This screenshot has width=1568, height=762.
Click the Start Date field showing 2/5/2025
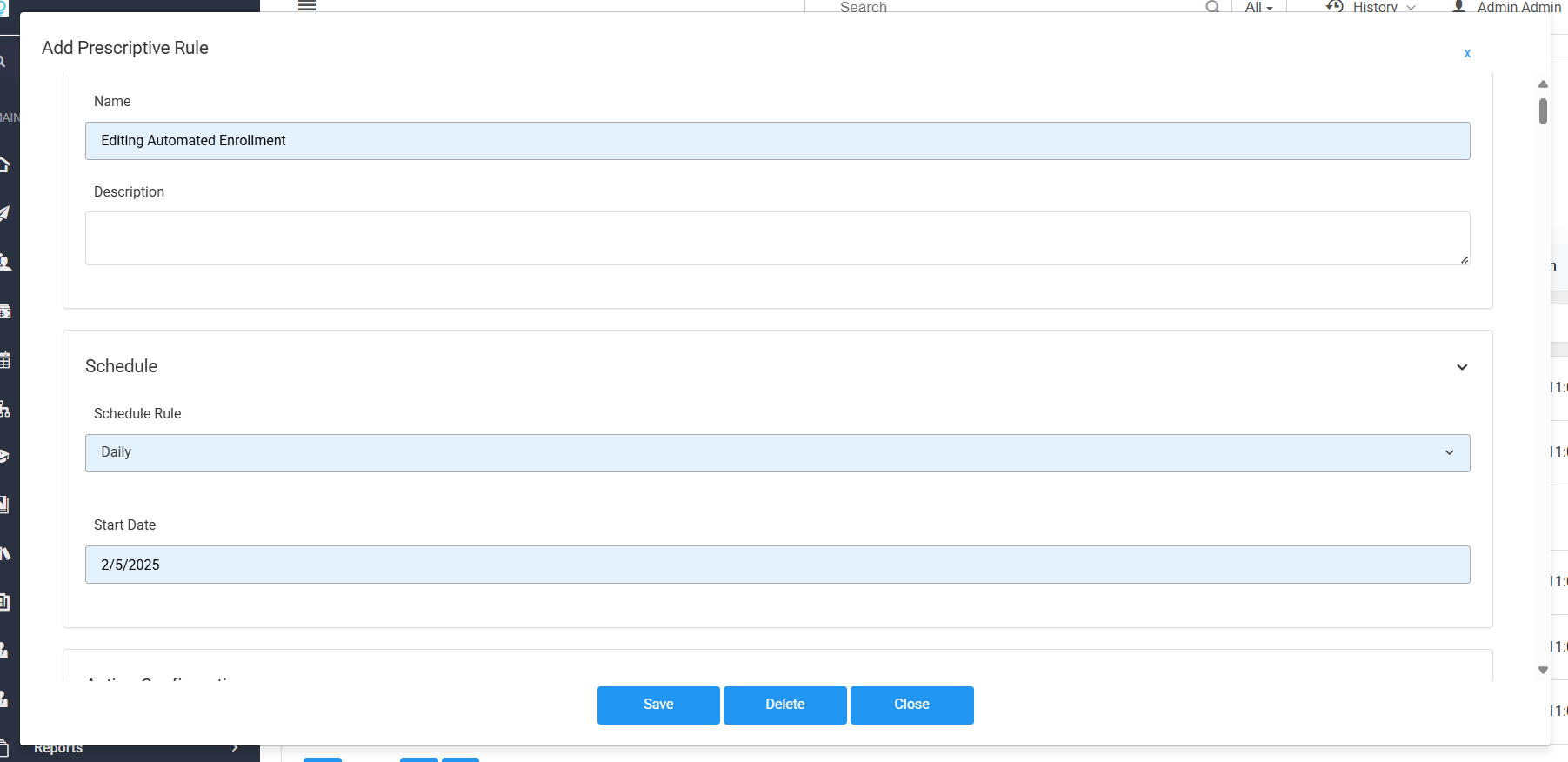pyautogui.click(x=777, y=565)
